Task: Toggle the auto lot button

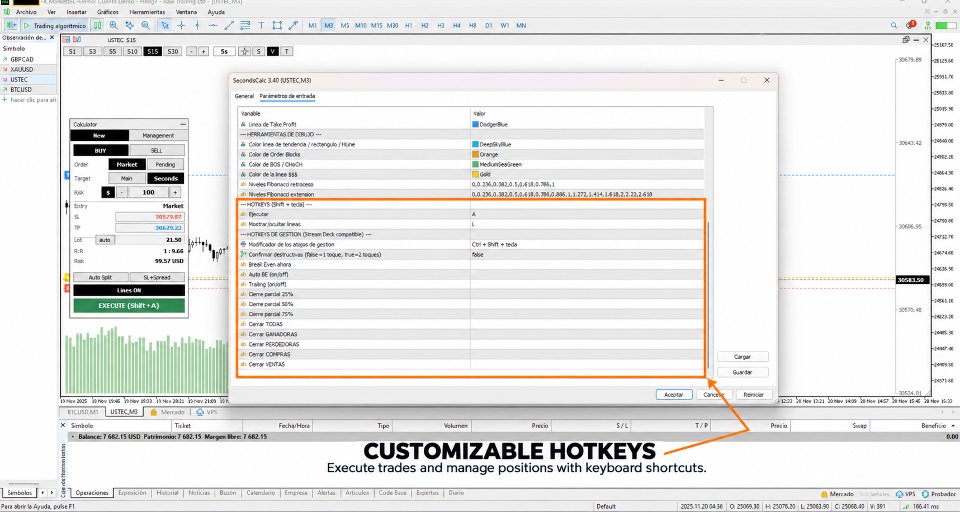Action: 105,240
